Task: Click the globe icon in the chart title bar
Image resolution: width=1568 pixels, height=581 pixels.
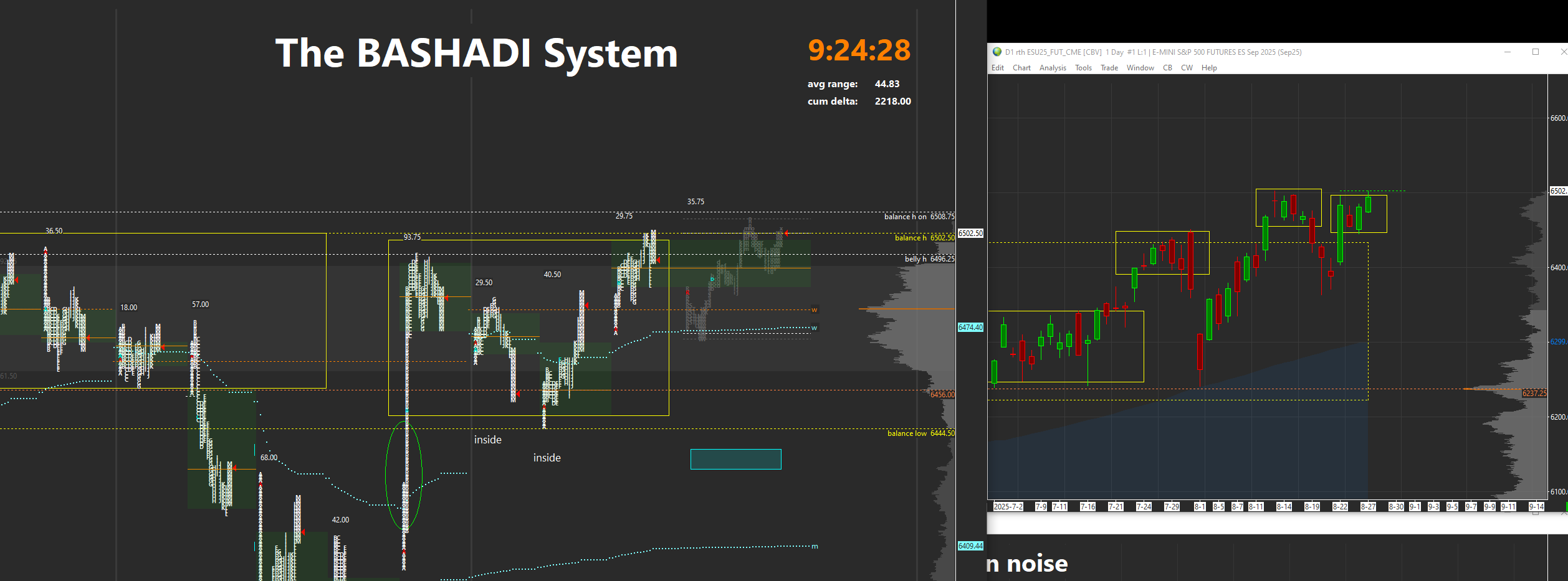Action: [x=997, y=52]
